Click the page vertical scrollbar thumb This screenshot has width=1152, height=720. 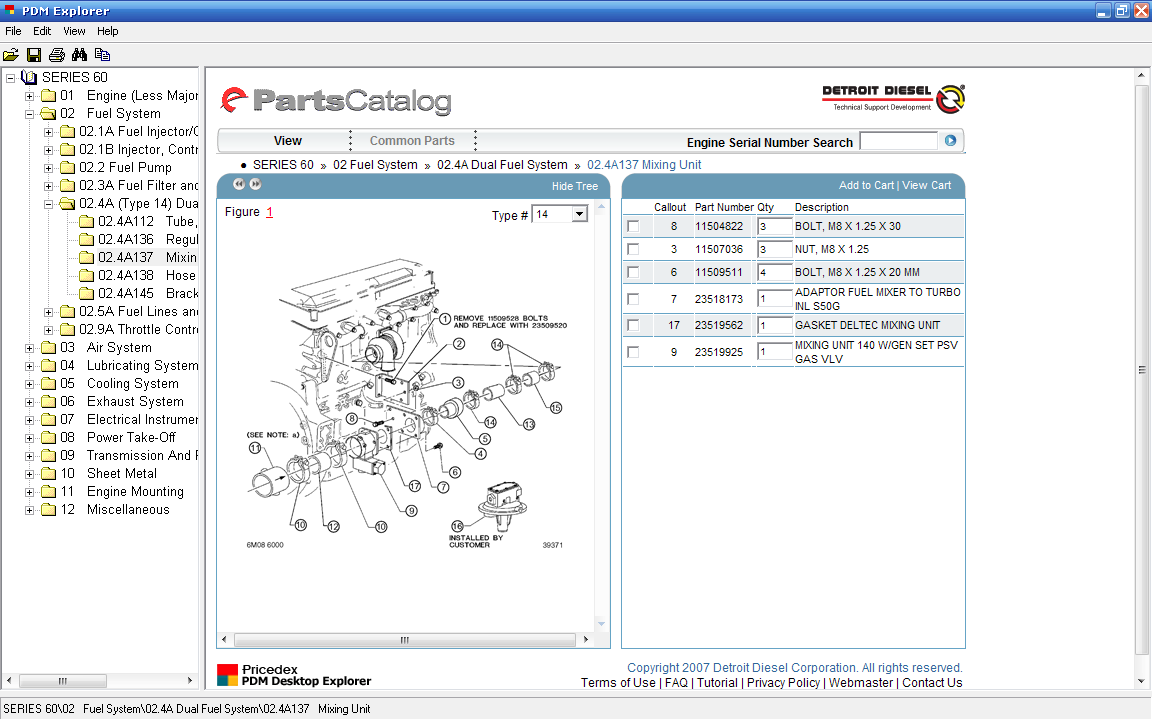click(1142, 370)
